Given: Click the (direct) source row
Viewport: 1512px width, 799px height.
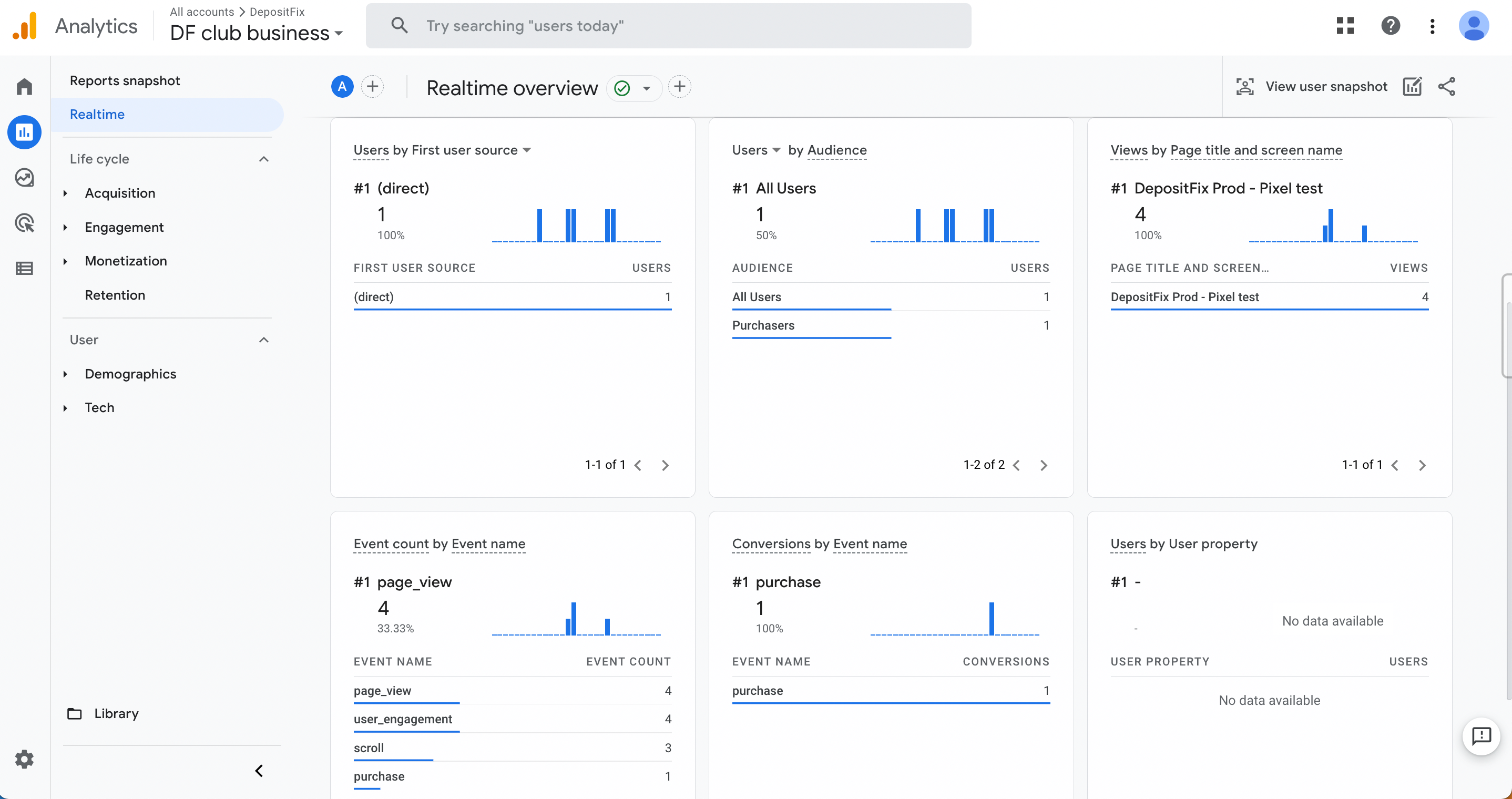Looking at the screenshot, I should point(512,297).
